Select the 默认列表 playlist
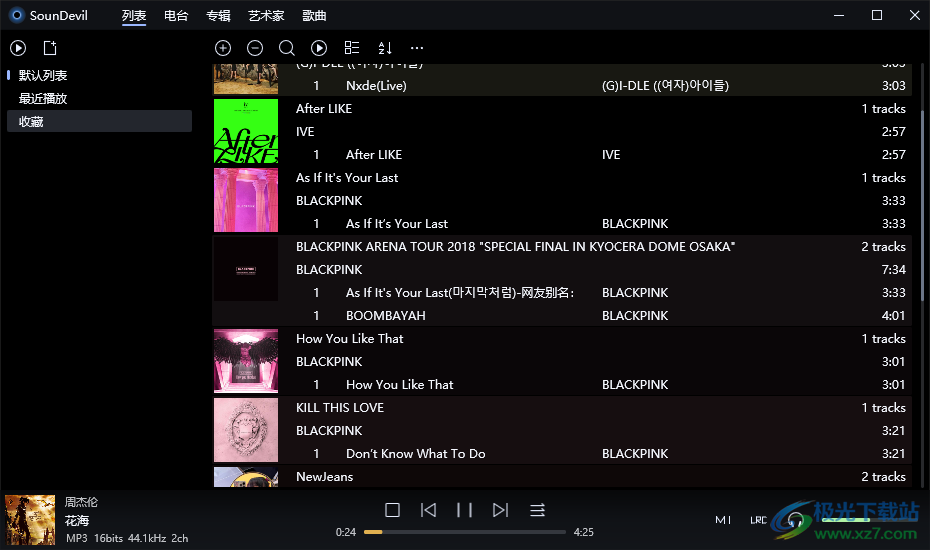This screenshot has width=930, height=550. [x=99, y=75]
